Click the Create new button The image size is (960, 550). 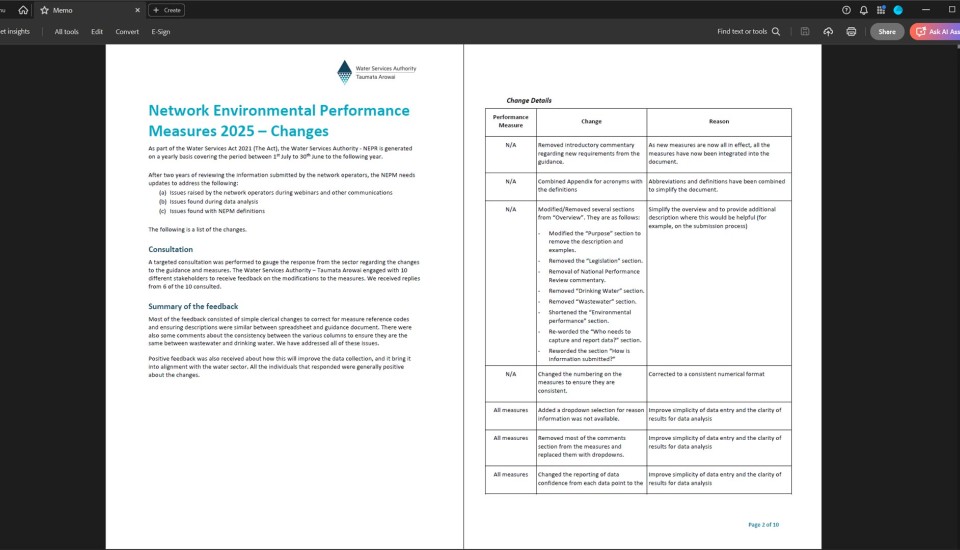(x=166, y=10)
